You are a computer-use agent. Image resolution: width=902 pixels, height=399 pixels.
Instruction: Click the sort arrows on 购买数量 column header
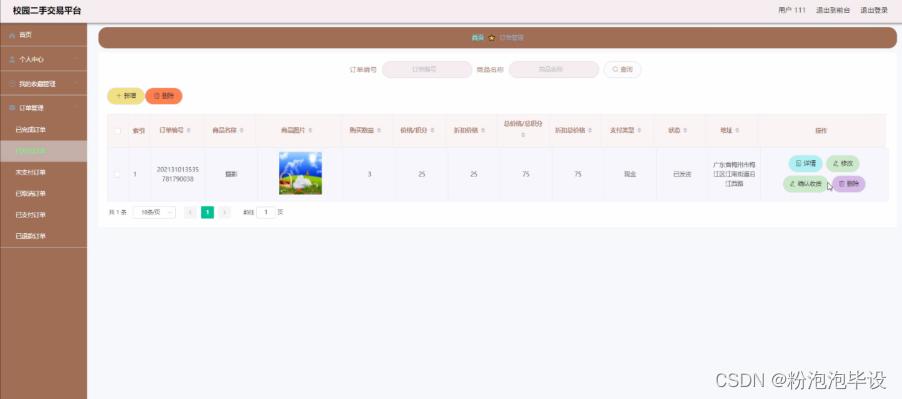click(380, 131)
